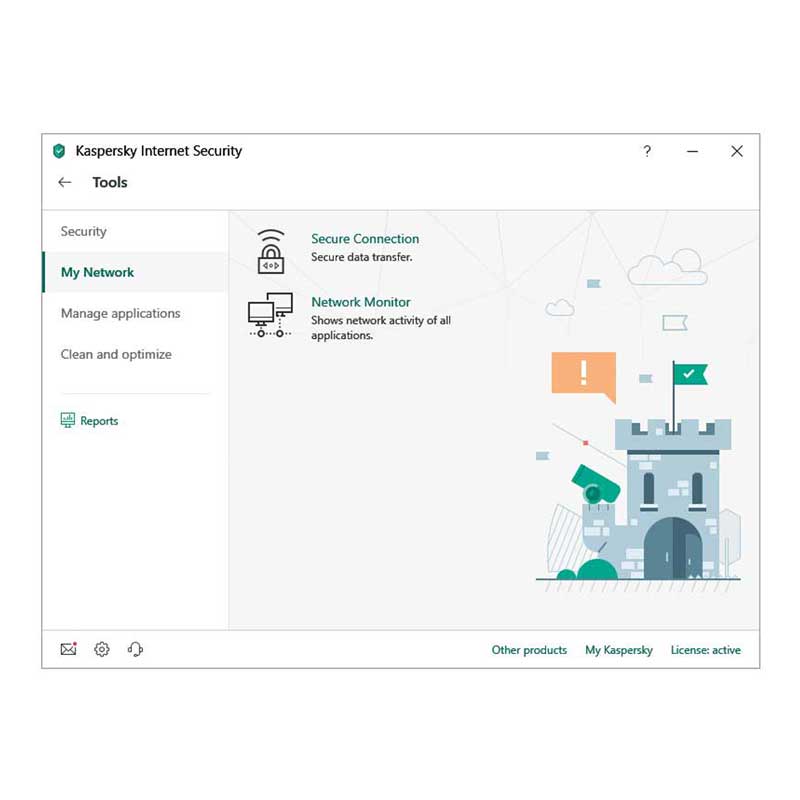Open settings gear icon

click(102, 649)
